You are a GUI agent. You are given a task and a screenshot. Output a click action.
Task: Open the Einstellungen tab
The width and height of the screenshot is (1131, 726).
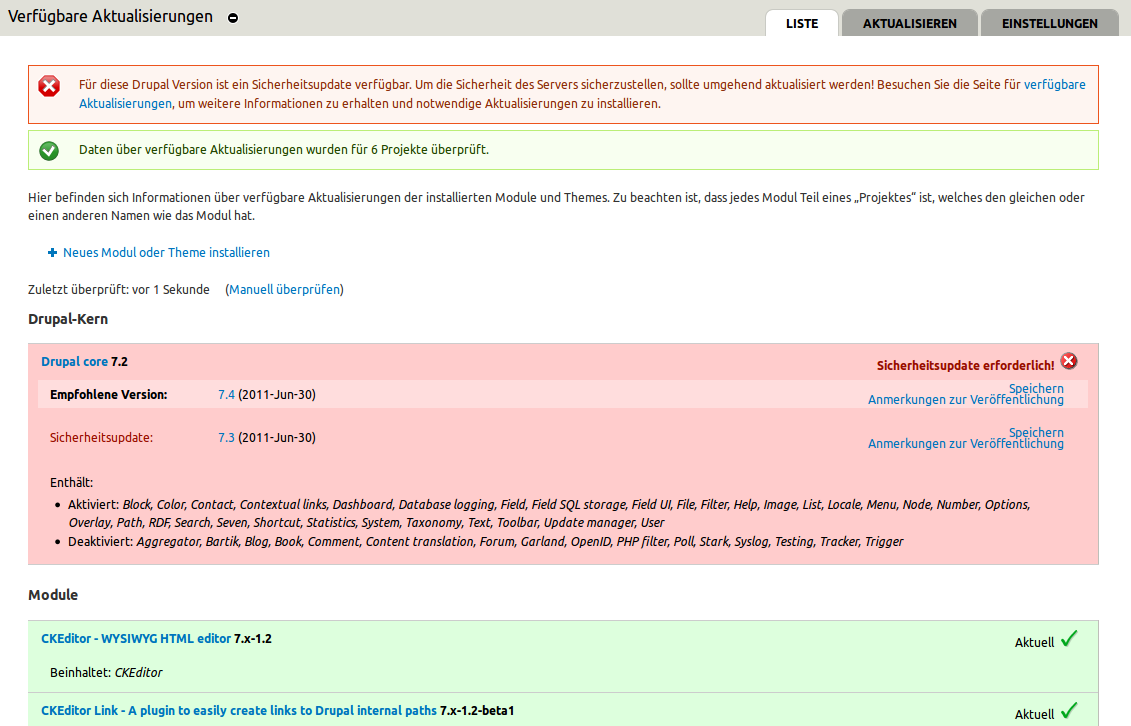pos(1049,23)
